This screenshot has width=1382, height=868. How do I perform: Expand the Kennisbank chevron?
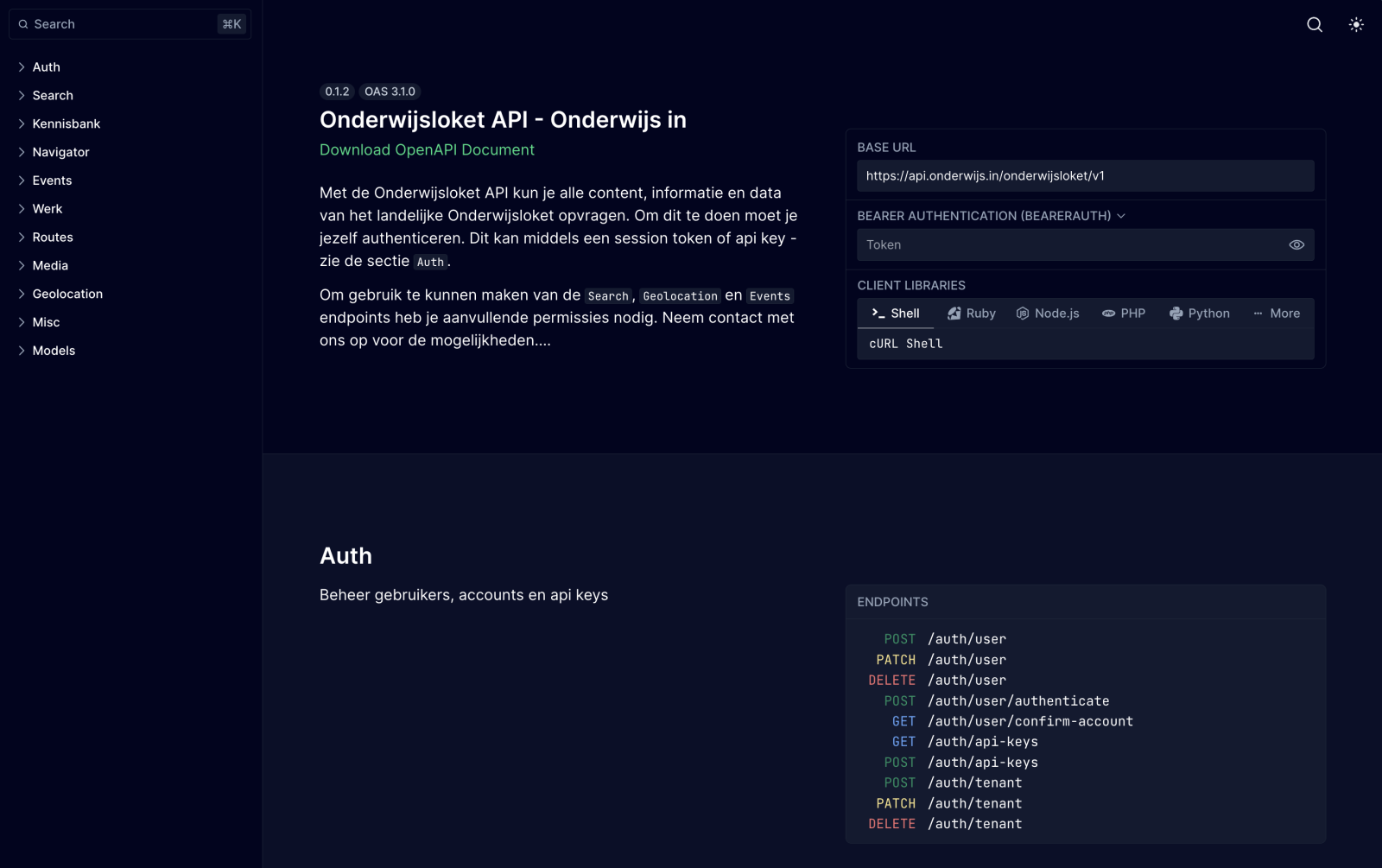22,124
